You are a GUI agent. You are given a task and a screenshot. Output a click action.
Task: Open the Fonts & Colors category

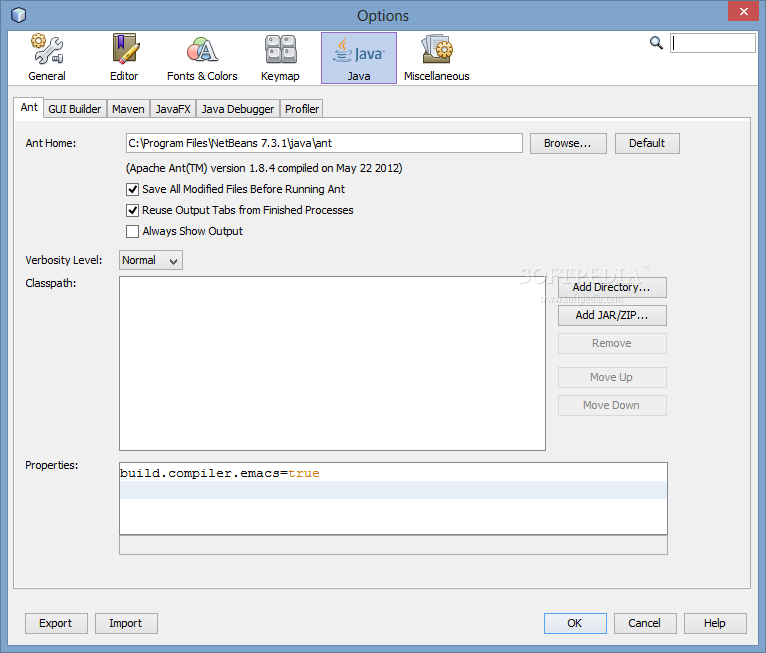point(202,58)
